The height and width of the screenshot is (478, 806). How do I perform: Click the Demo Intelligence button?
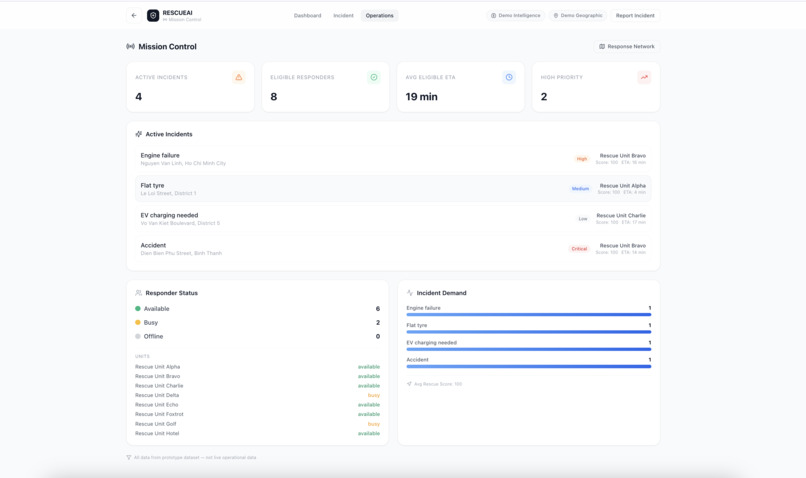pyautogui.click(x=516, y=15)
